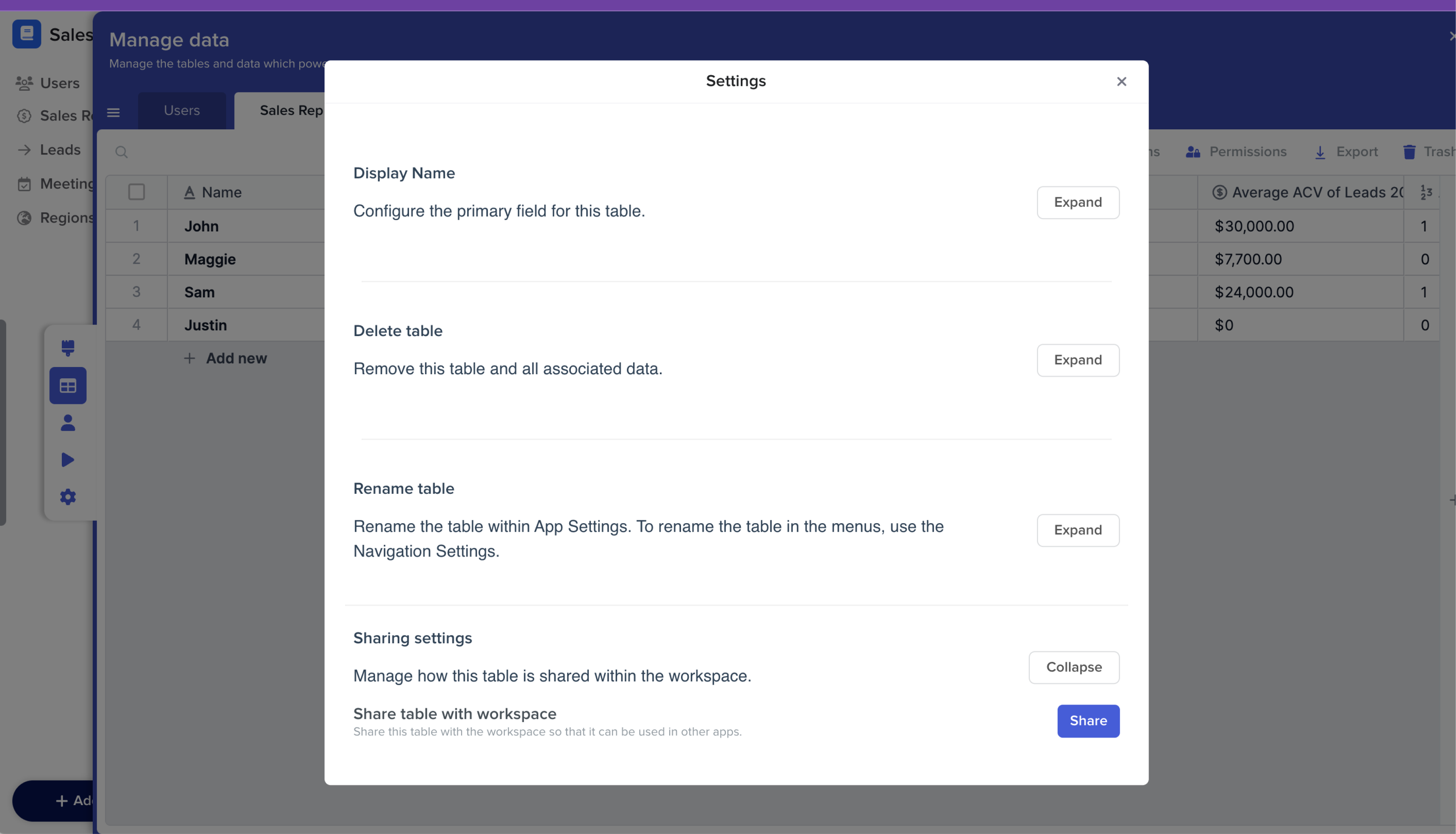Open the Permissions option

pos(1236,152)
